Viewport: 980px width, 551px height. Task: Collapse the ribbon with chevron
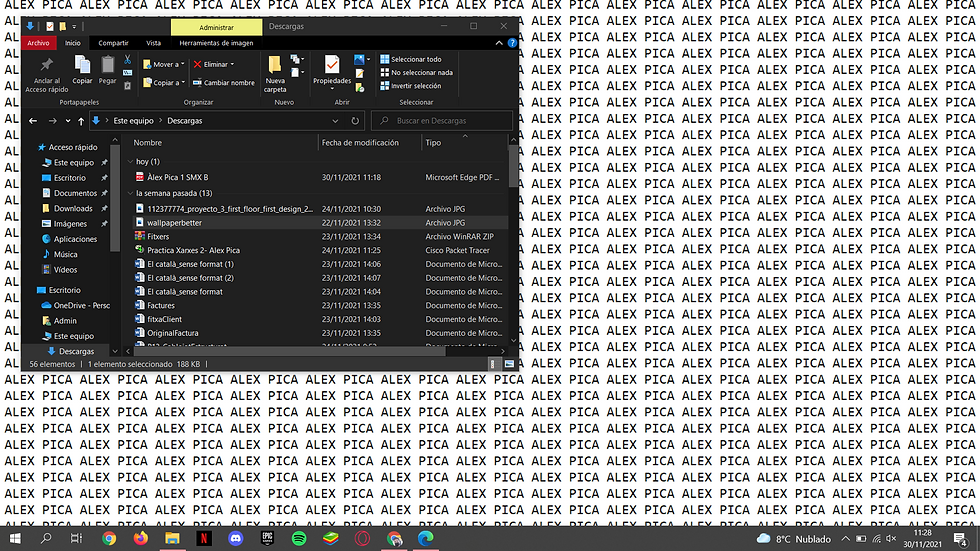[499, 43]
